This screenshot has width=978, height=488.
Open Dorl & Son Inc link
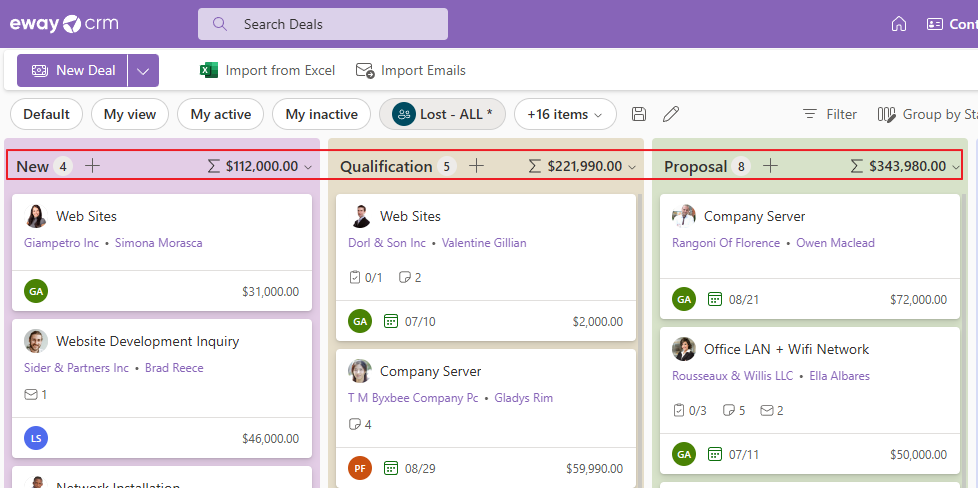click(x=387, y=243)
